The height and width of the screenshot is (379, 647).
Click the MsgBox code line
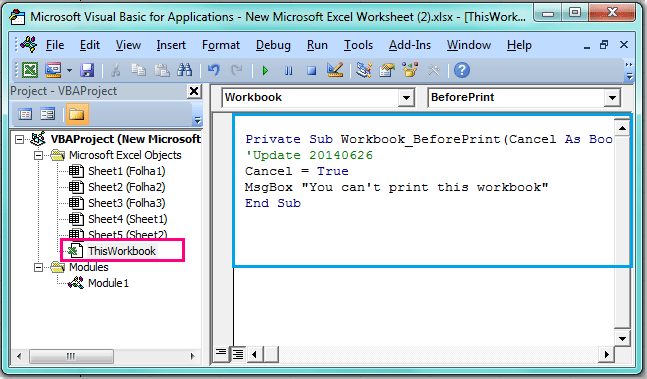pyautogui.click(x=397, y=187)
